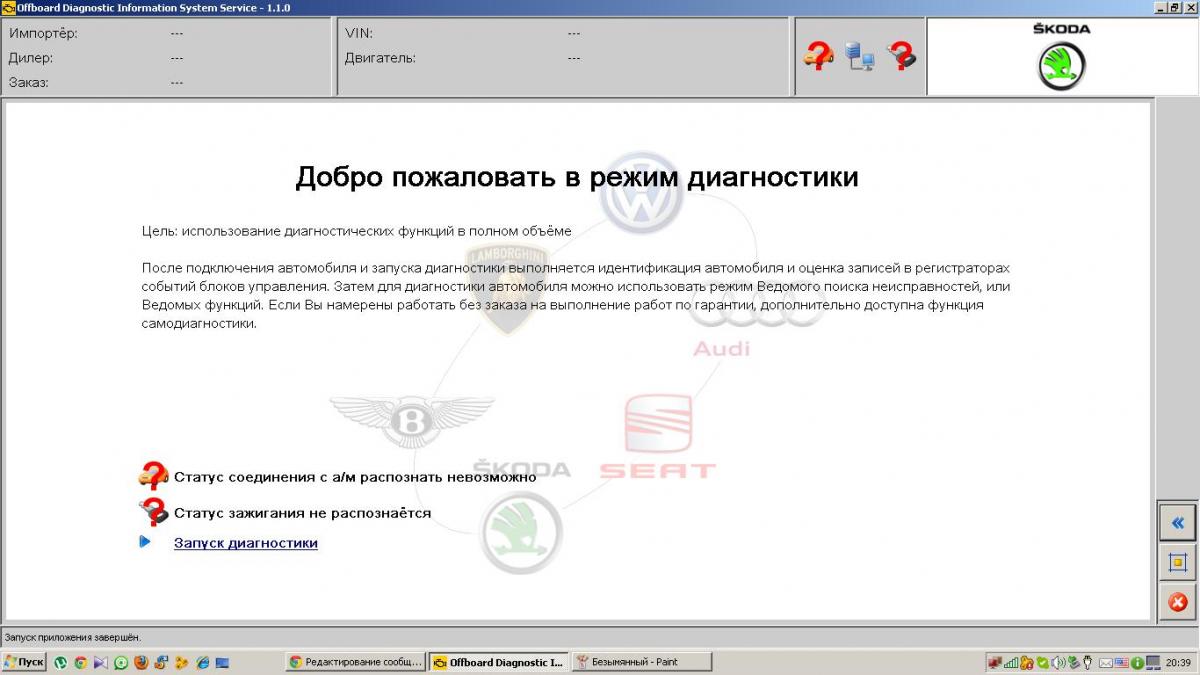Launch Internet Explorer from the quick launch bar
The image size is (1200, 675).
click(x=202, y=662)
